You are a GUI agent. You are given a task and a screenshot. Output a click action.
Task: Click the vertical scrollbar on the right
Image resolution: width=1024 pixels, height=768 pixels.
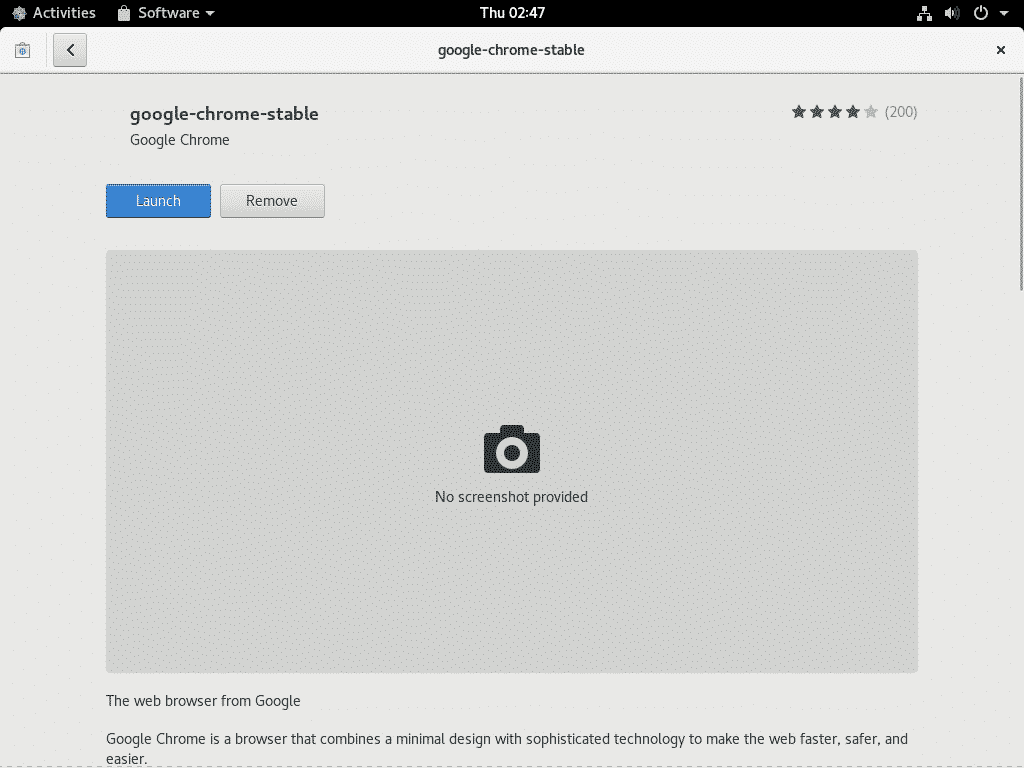tap(1021, 184)
